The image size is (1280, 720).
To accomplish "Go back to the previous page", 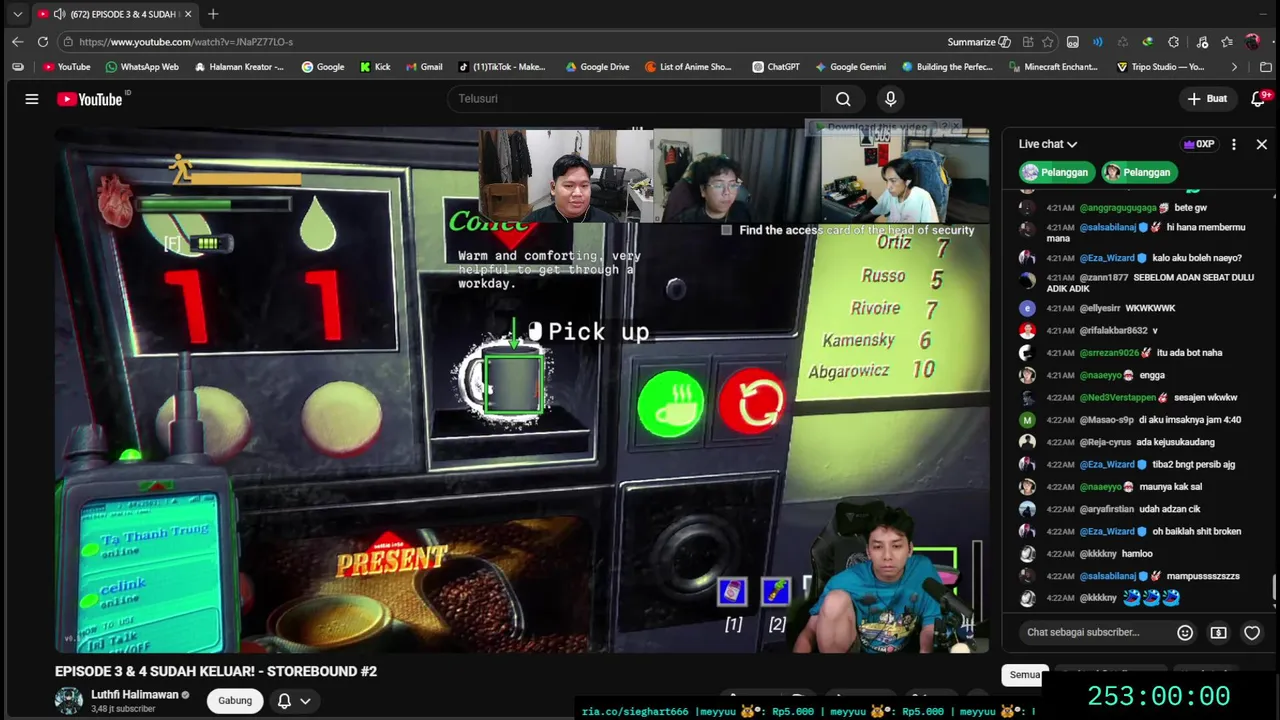I will [x=17, y=42].
